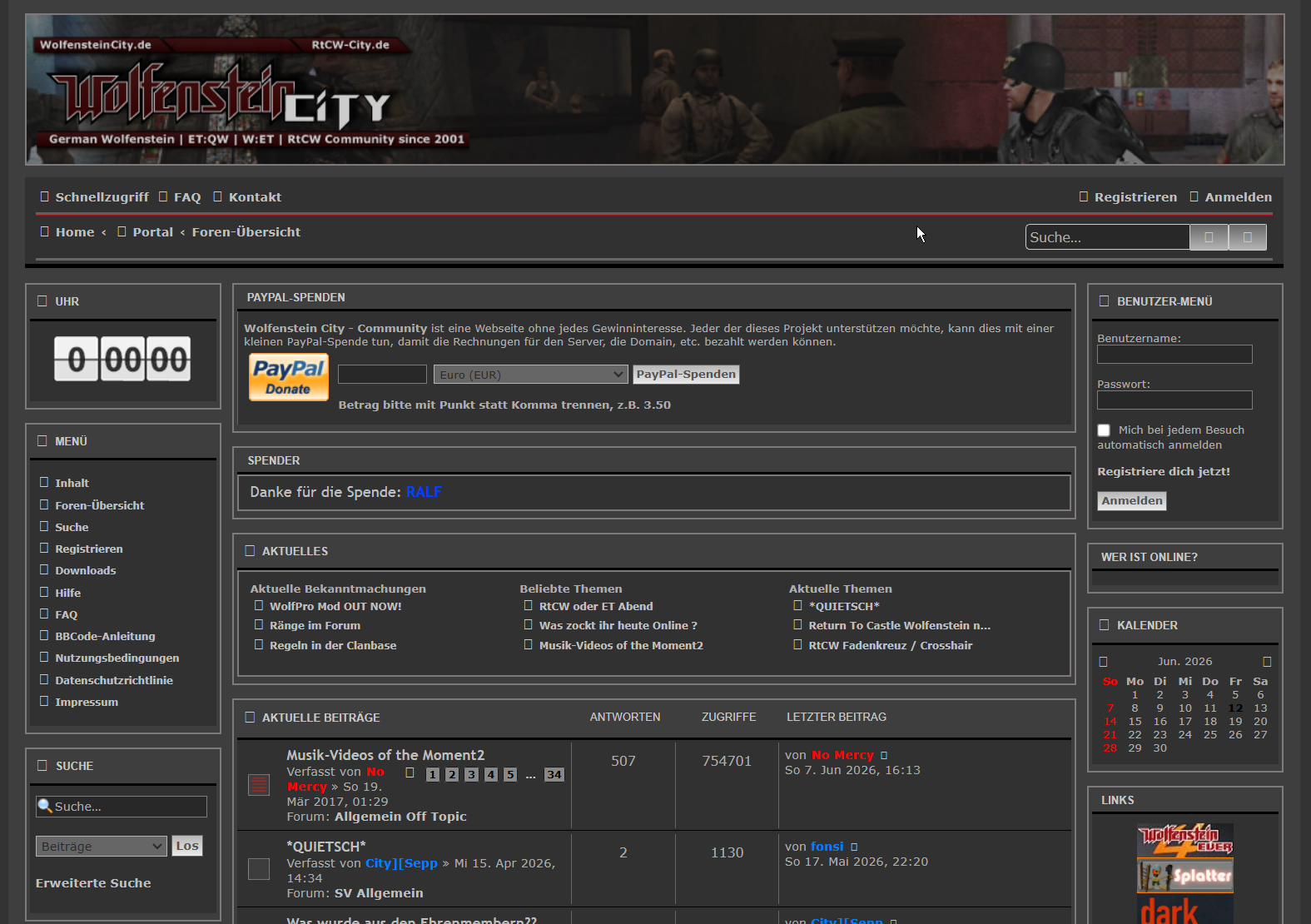Open the Anmelden link in the top bar
Screen dimensions: 1311x924
pos(1239,197)
